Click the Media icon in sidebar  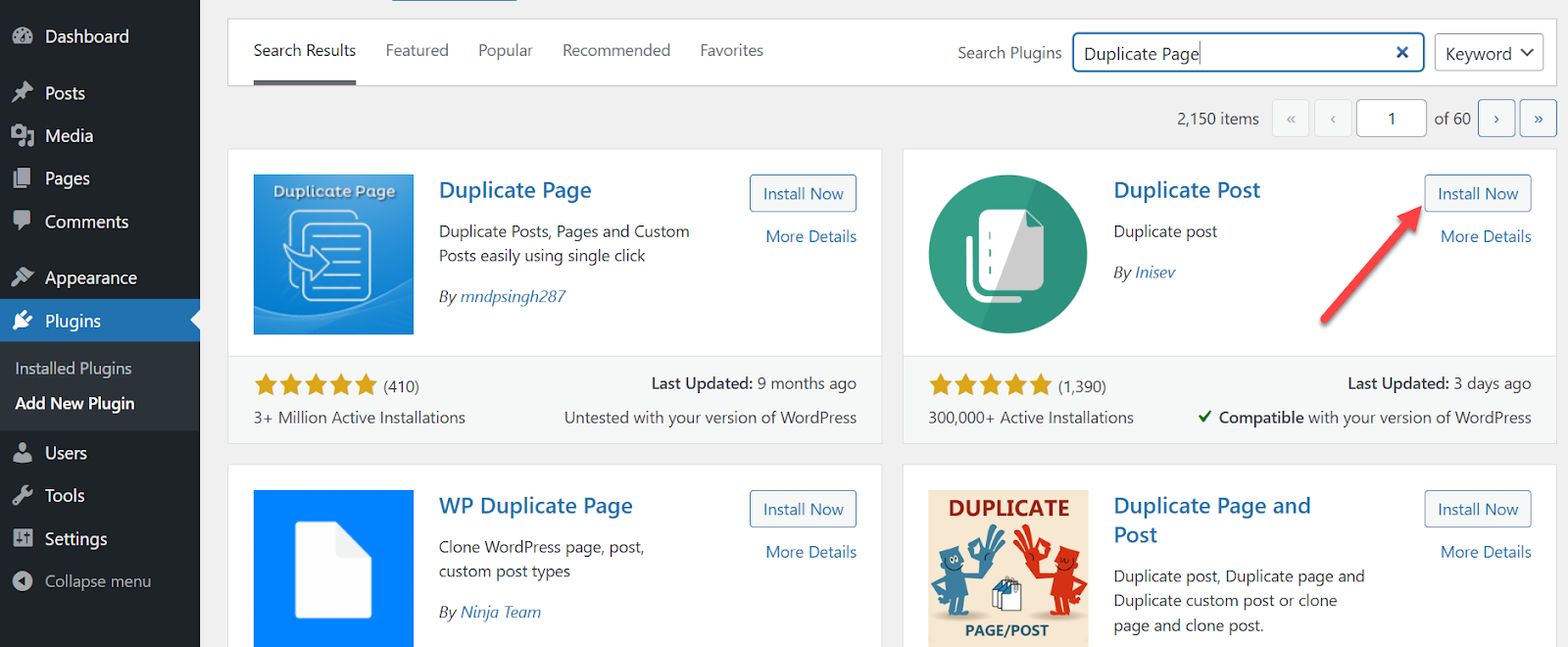coord(23,135)
